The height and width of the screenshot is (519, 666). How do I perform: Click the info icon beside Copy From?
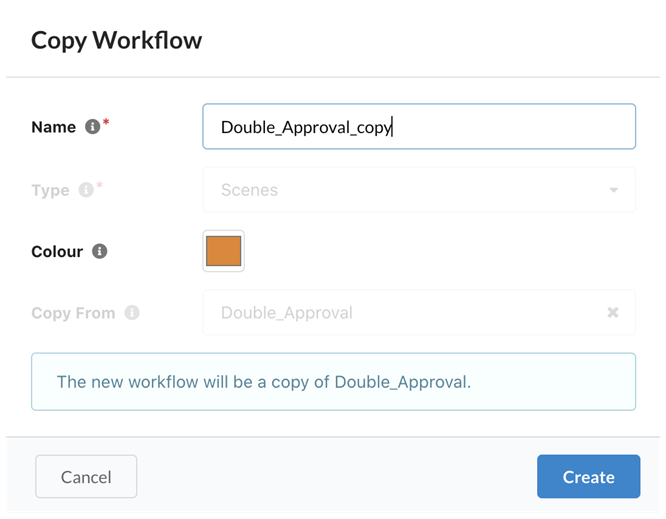[132, 313]
